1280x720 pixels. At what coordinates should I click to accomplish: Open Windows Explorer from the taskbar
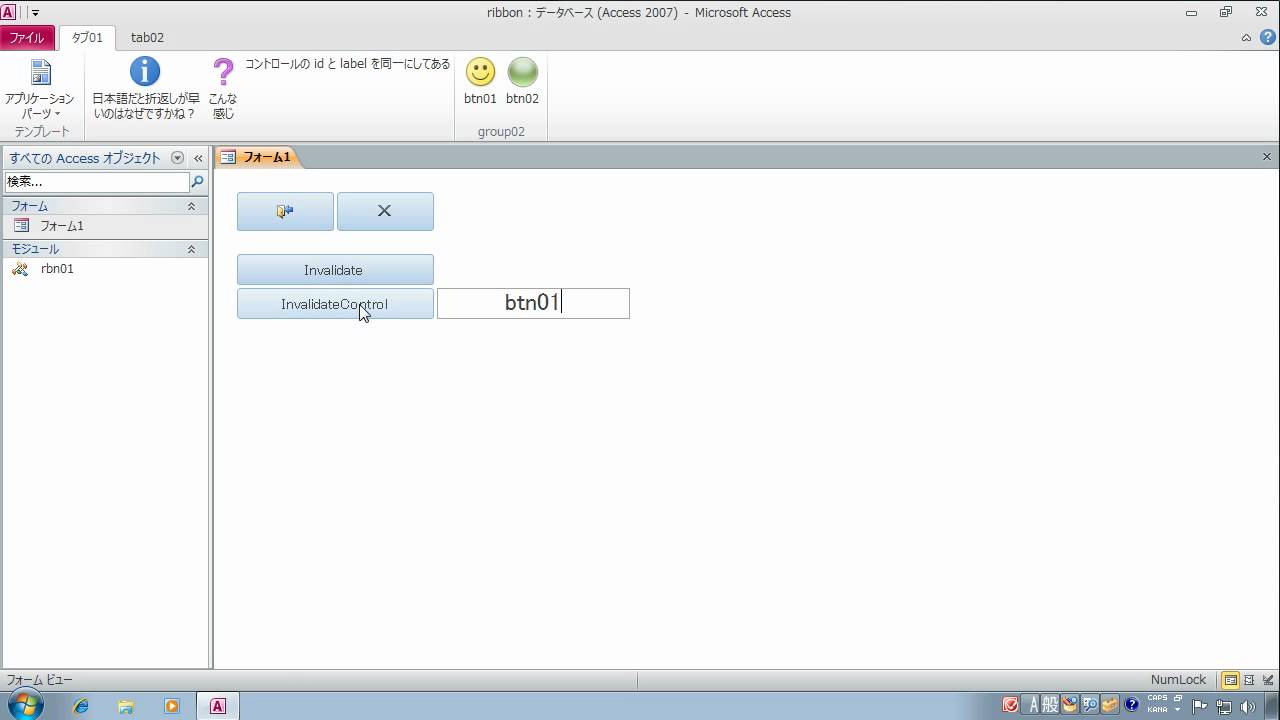point(126,706)
